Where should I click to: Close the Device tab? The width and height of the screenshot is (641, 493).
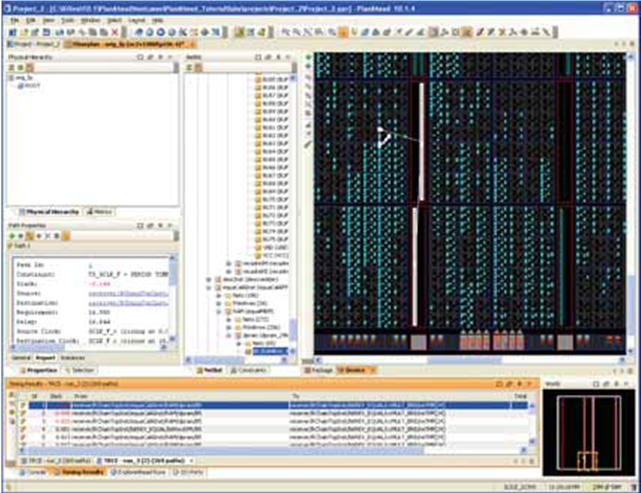pyautogui.click(x=372, y=370)
